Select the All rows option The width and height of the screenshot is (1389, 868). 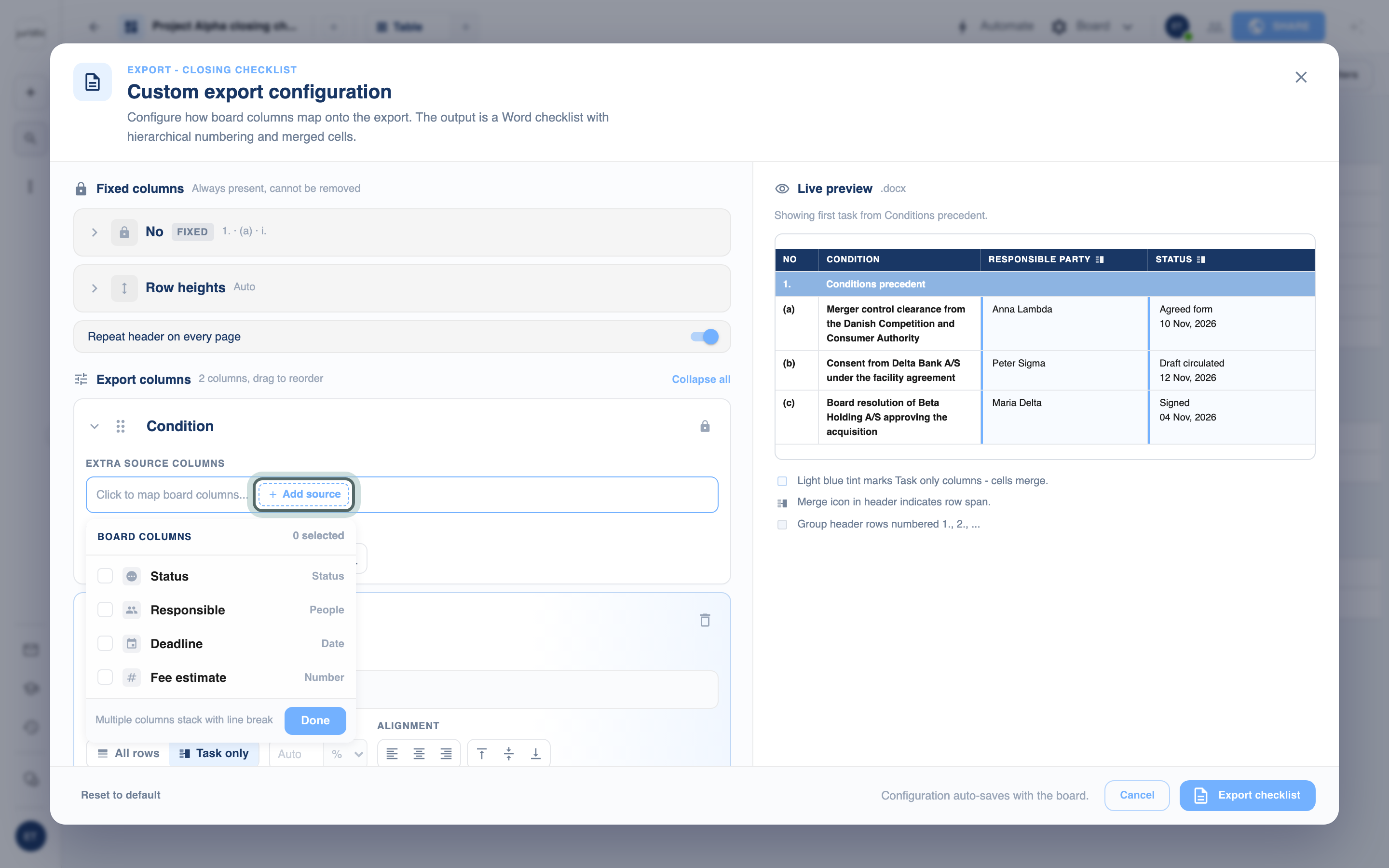click(128, 753)
